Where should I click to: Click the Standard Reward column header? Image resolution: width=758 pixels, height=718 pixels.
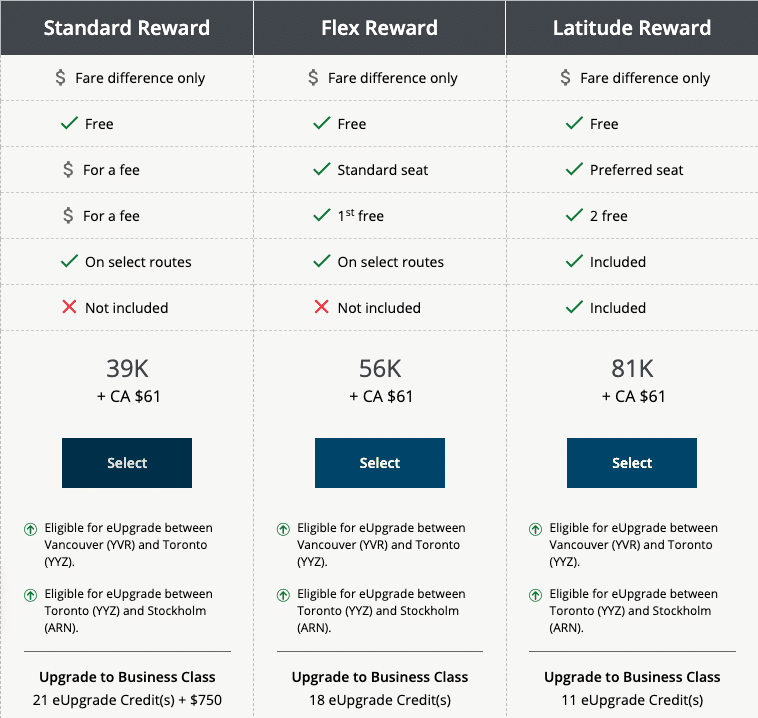click(x=127, y=27)
